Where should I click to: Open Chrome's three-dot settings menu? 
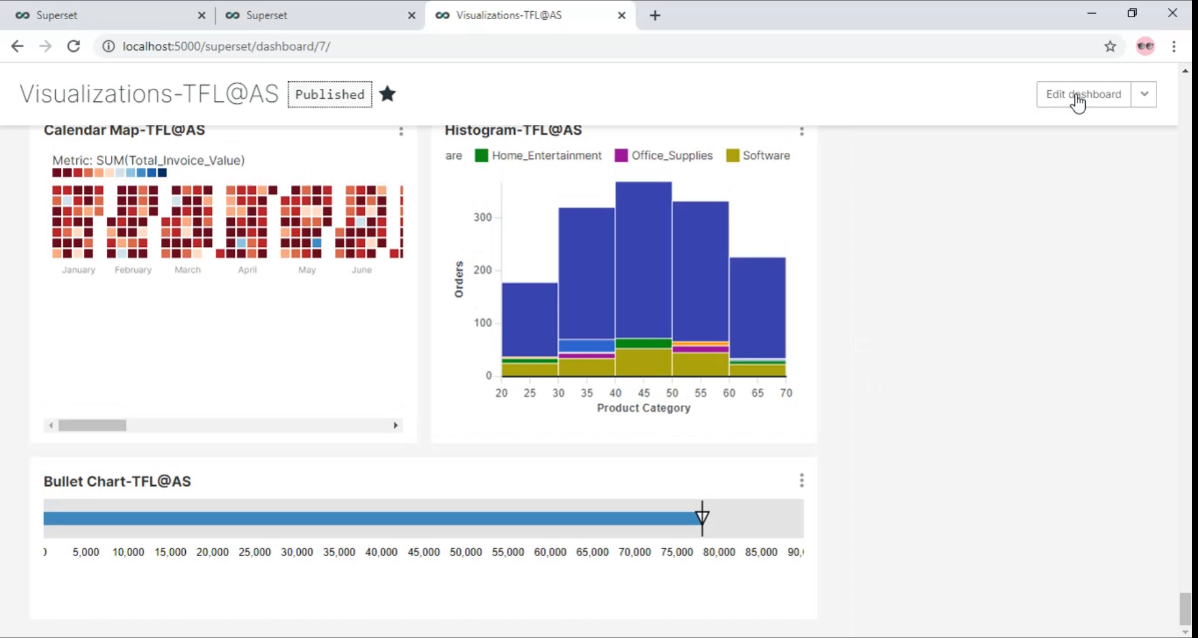[1173, 46]
